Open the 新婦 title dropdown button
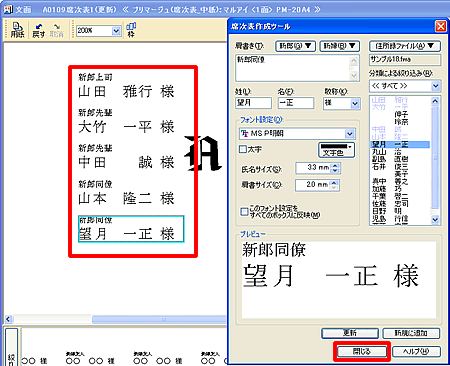 339,46
